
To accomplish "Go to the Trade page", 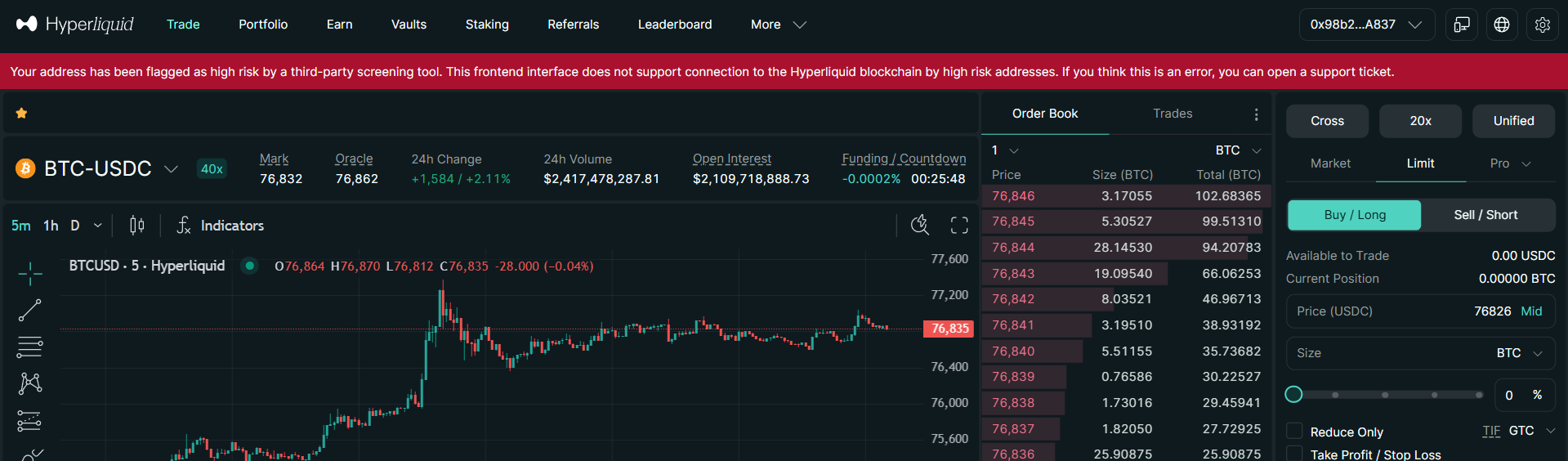I will click(x=183, y=25).
